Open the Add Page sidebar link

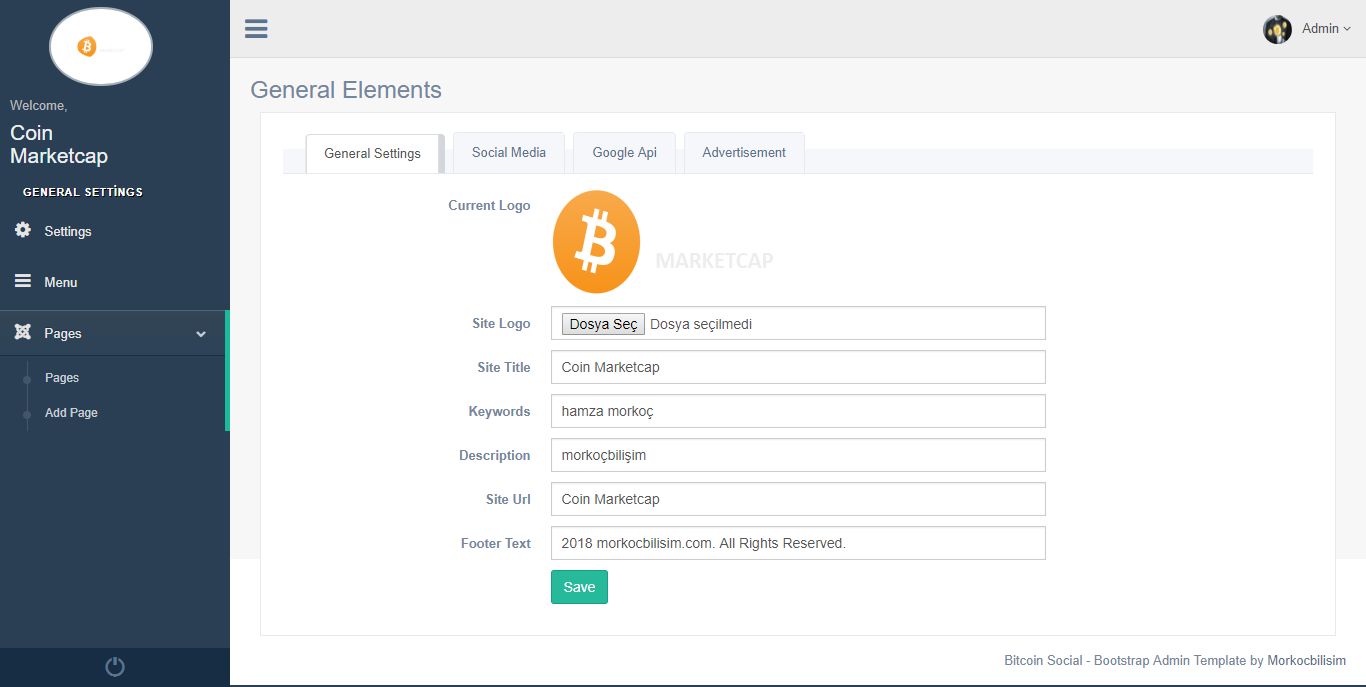[x=71, y=413]
